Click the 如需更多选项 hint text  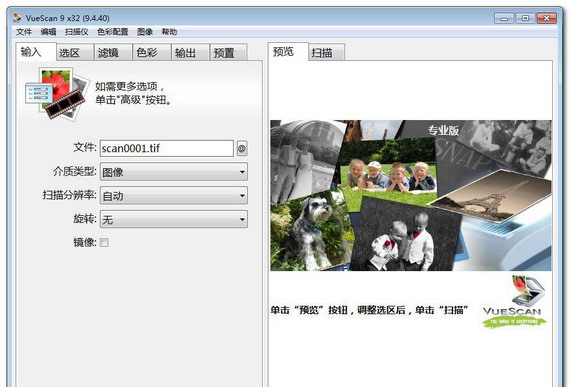(x=133, y=93)
